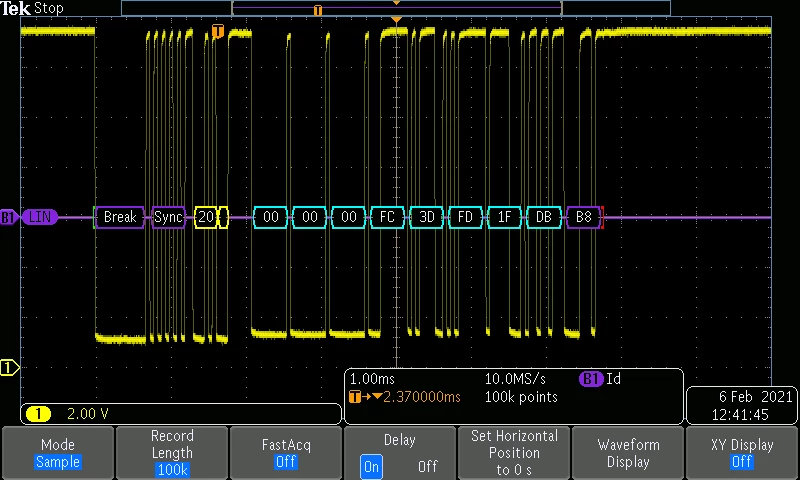Click the DB data byte box
Screen dimensions: 800x480
click(543, 217)
